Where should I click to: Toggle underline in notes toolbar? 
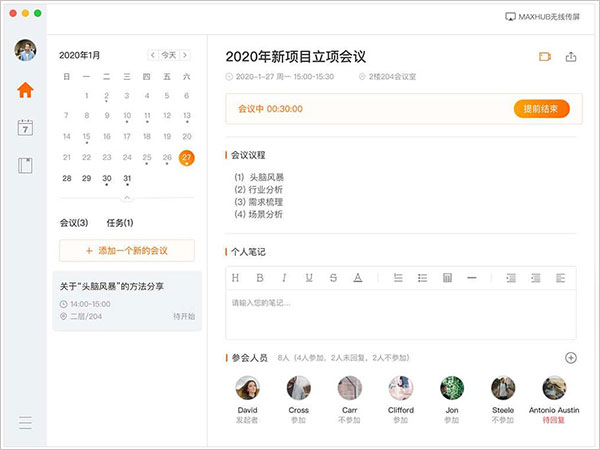[309, 278]
